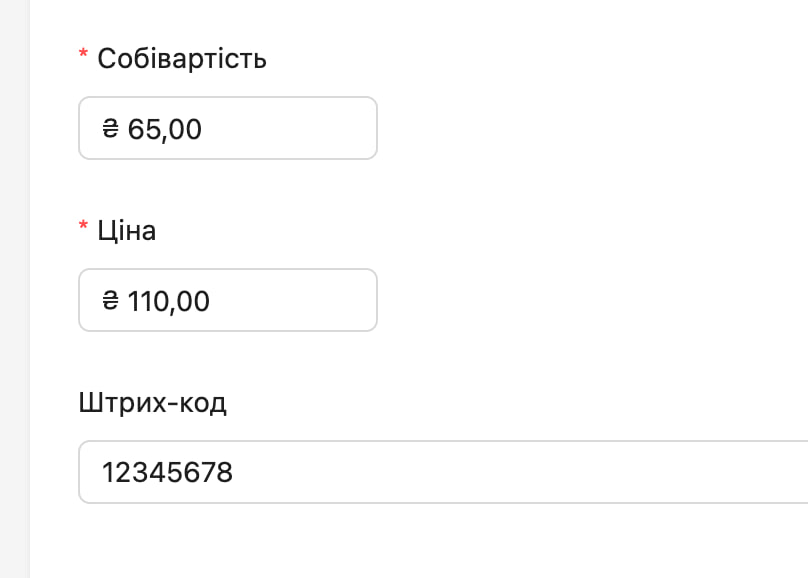Screen dimensions: 808x578
Task: Select the Штрих-код field label
Action: coord(153,402)
